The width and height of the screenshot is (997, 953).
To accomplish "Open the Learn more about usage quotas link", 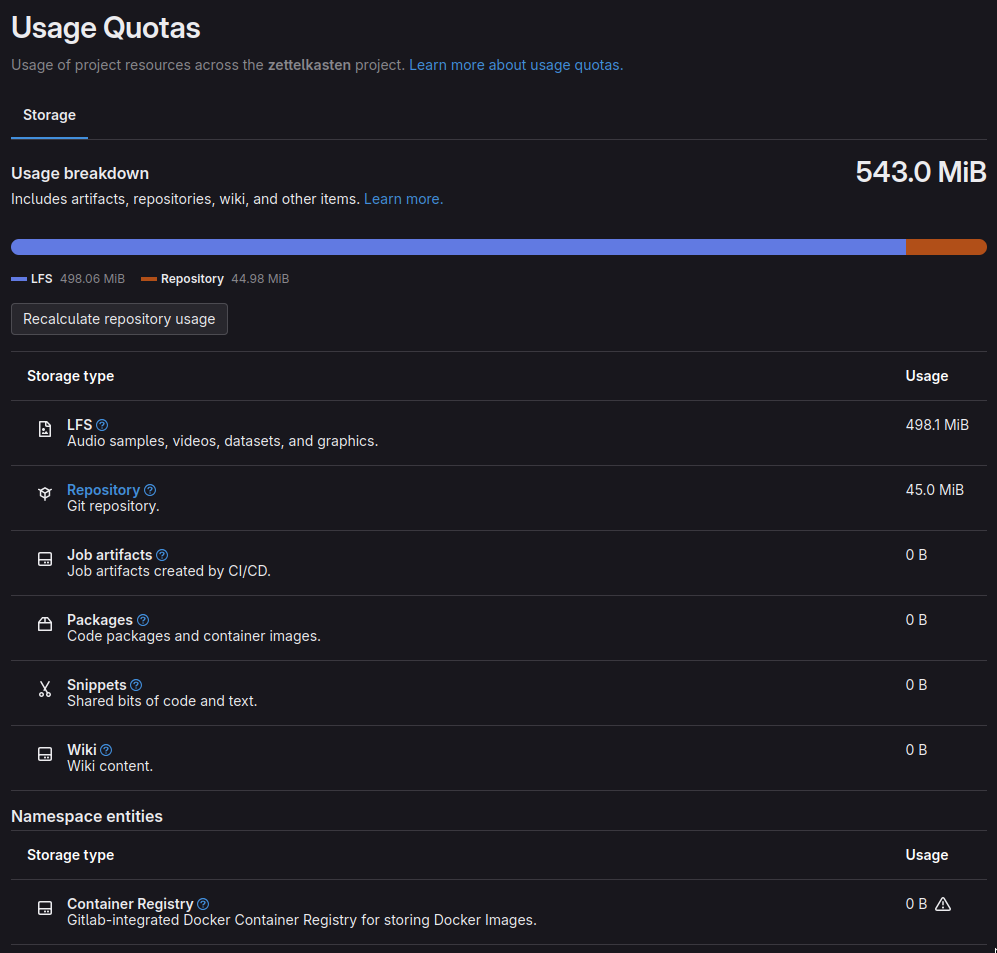I will (515, 64).
